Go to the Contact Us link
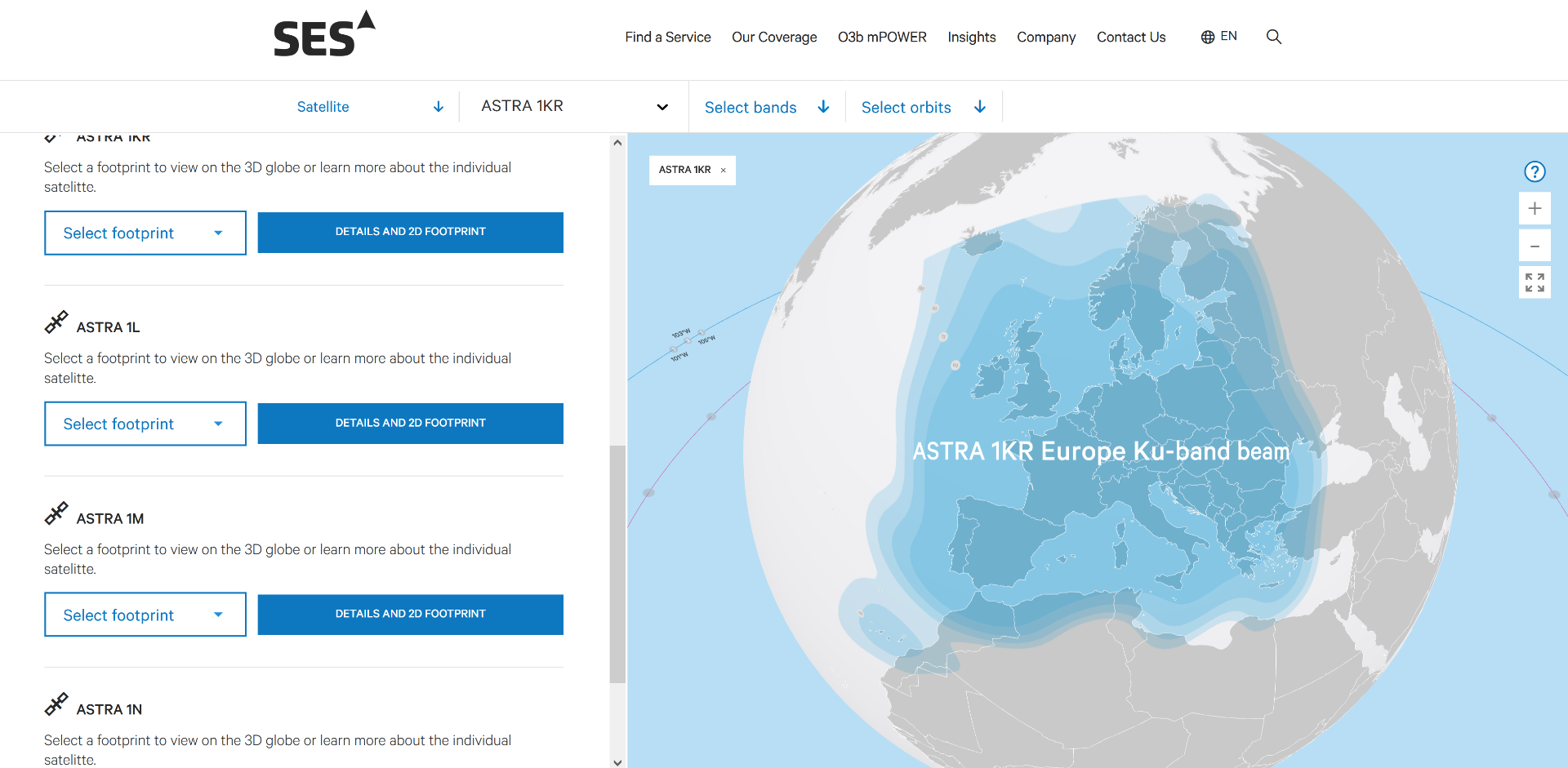Image resolution: width=1568 pixels, height=768 pixels. (x=1130, y=37)
